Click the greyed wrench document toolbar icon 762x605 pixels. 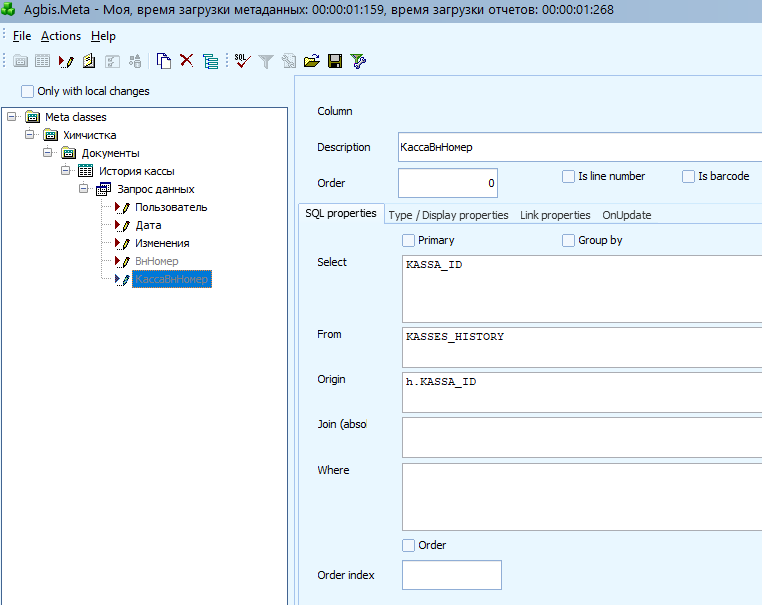289,61
